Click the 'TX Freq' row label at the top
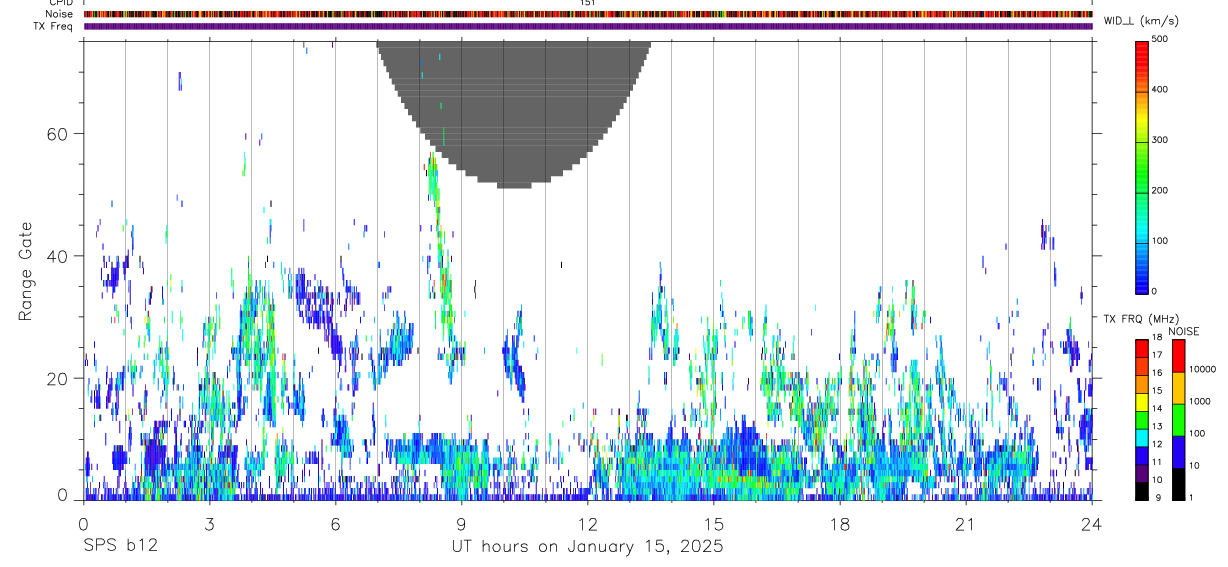 (53, 26)
